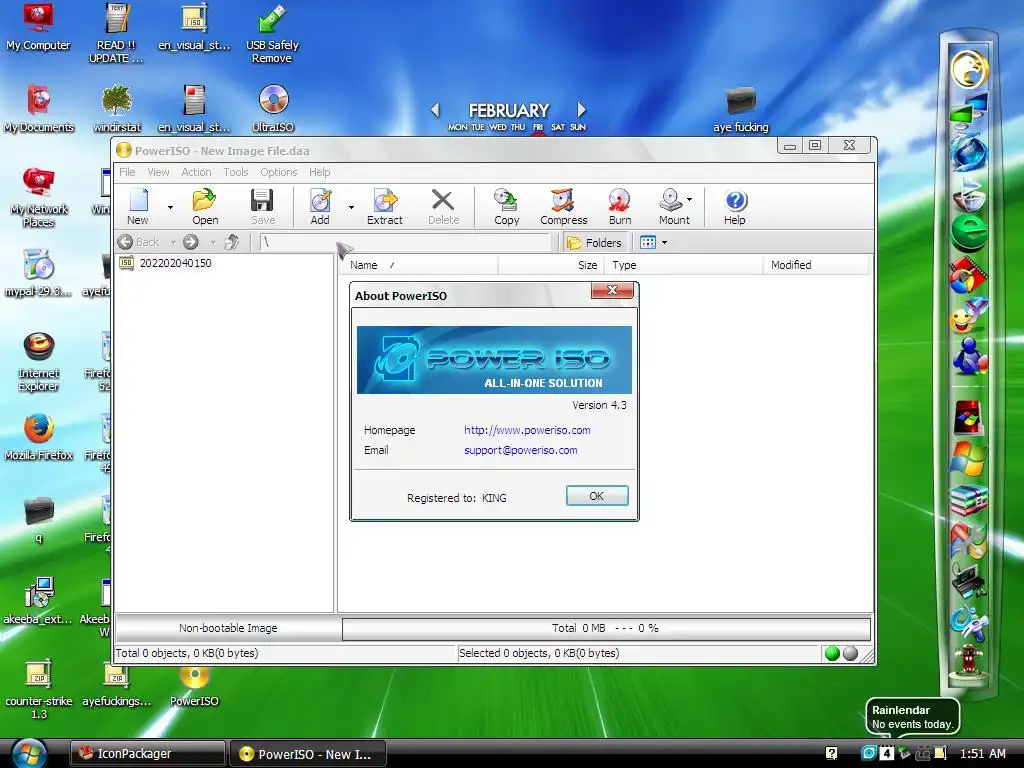Click the Open file toolbar icon
The width and height of the screenshot is (1024, 768).
pos(205,206)
